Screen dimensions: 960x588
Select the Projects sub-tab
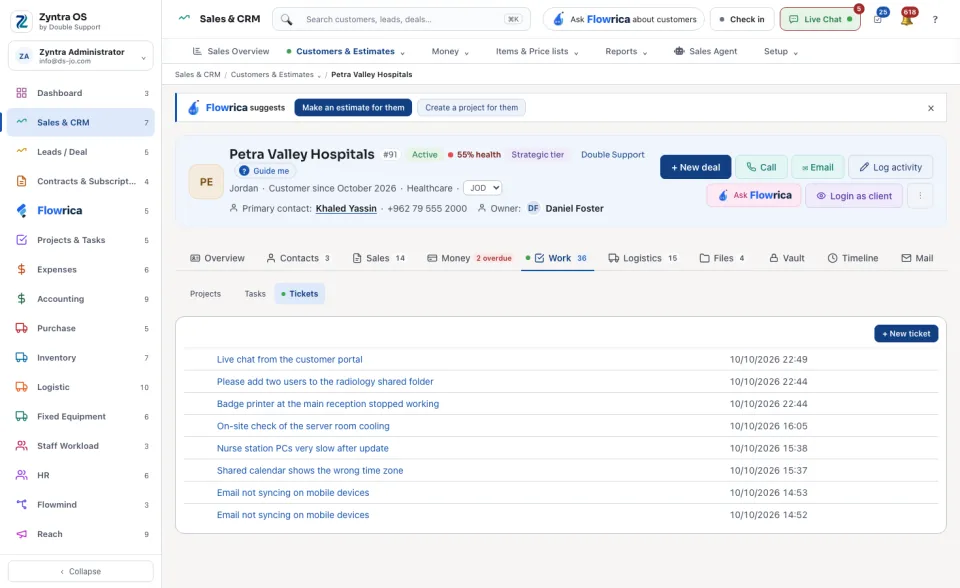(x=205, y=294)
